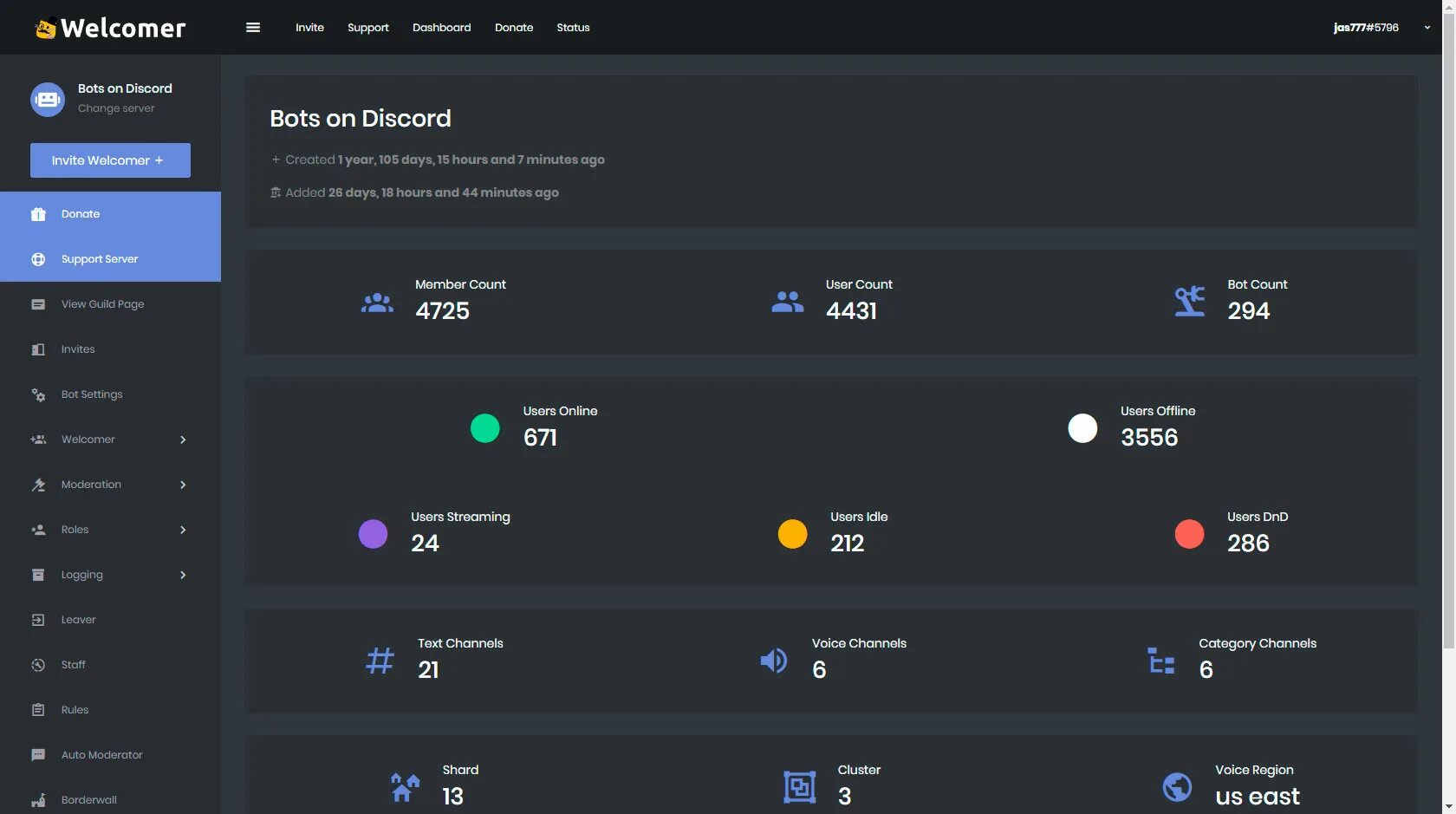Expand the Roles submenu chevron
This screenshot has width=1456, height=814.
183,530
